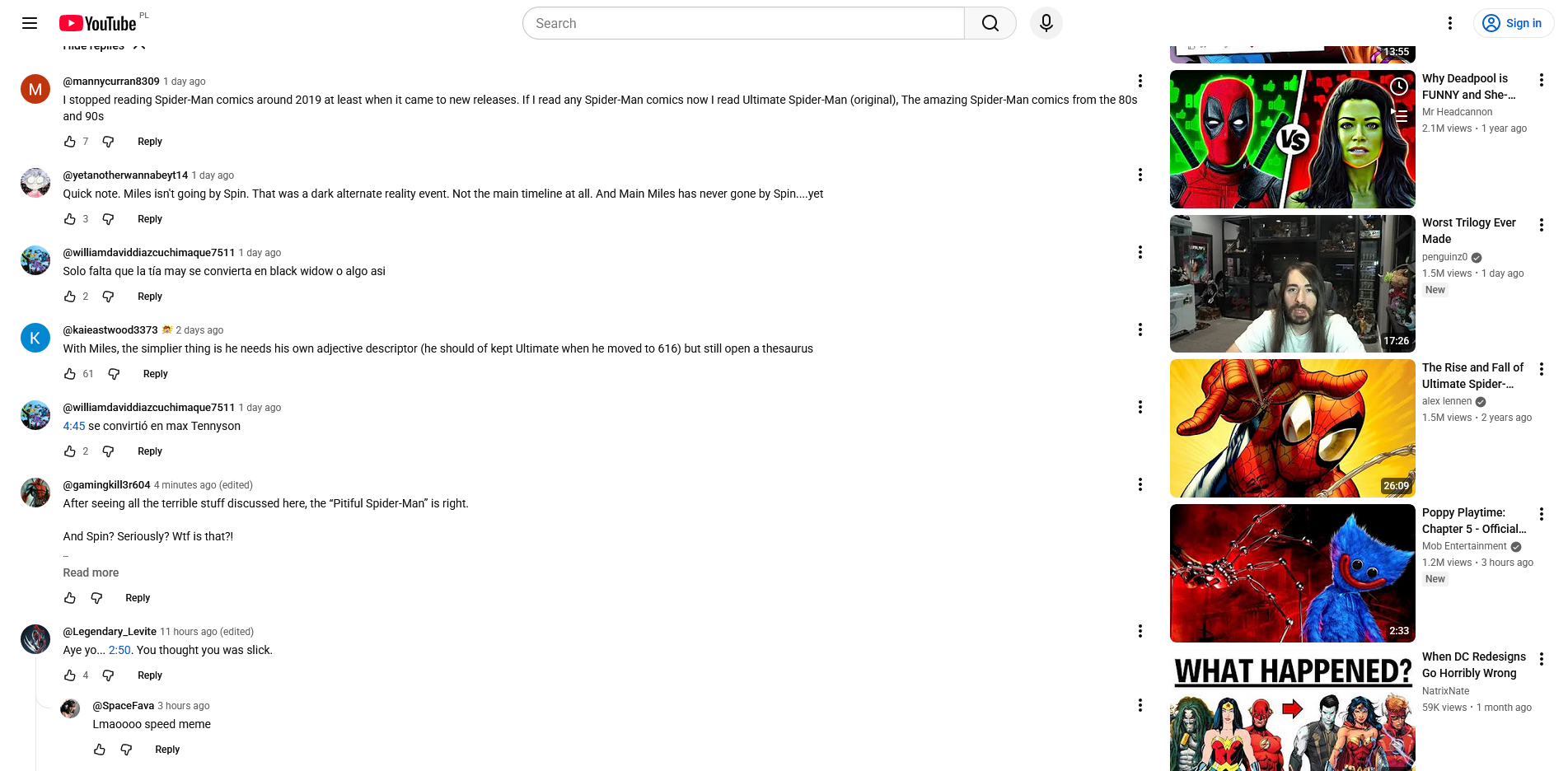
Task: Collapse the thread with Hide replies
Action: tap(105, 48)
